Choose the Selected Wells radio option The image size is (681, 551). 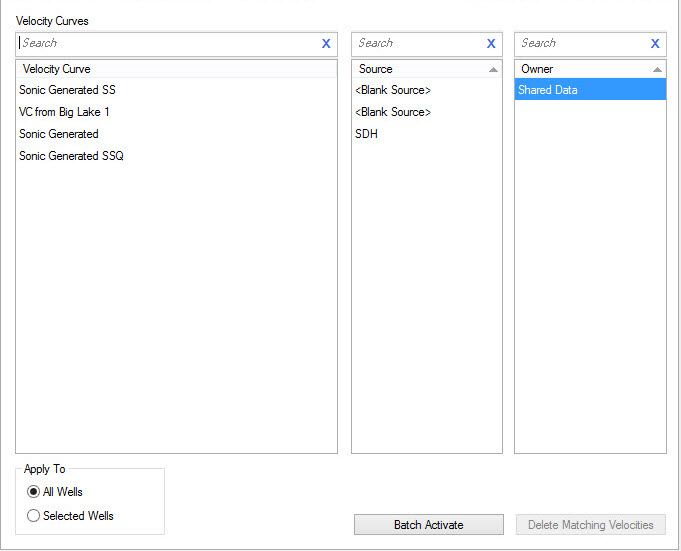pyautogui.click(x=34, y=516)
